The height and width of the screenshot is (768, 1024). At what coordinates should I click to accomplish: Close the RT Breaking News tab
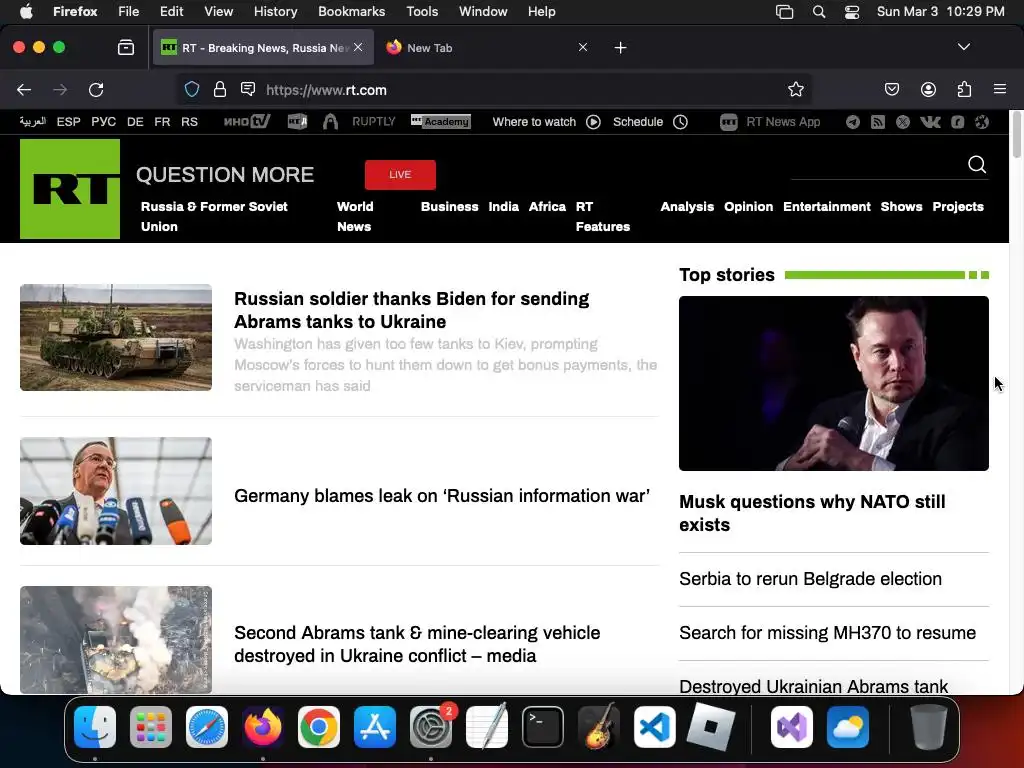point(358,47)
